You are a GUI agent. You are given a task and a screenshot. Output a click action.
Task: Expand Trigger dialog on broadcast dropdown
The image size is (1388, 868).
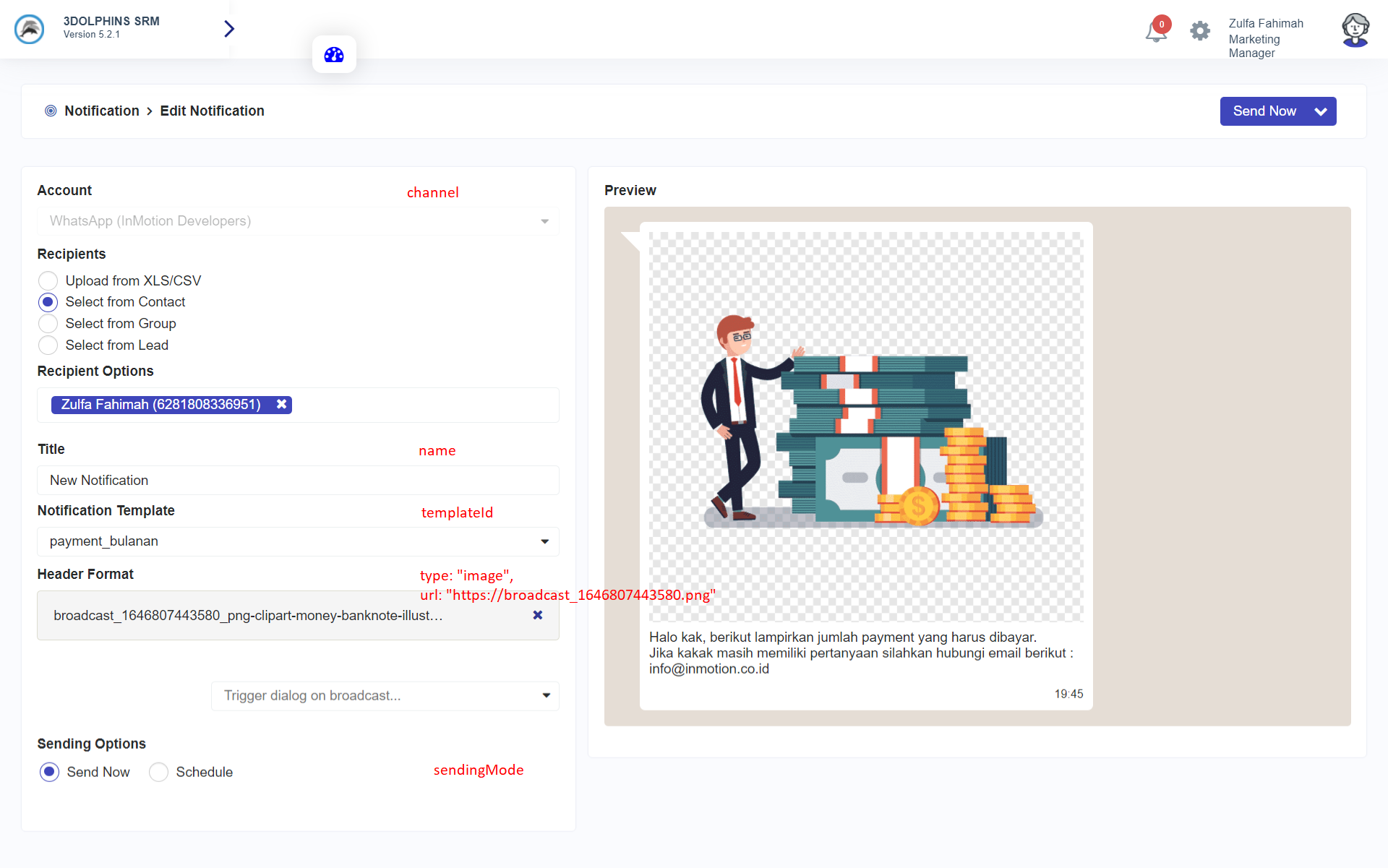point(385,695)
